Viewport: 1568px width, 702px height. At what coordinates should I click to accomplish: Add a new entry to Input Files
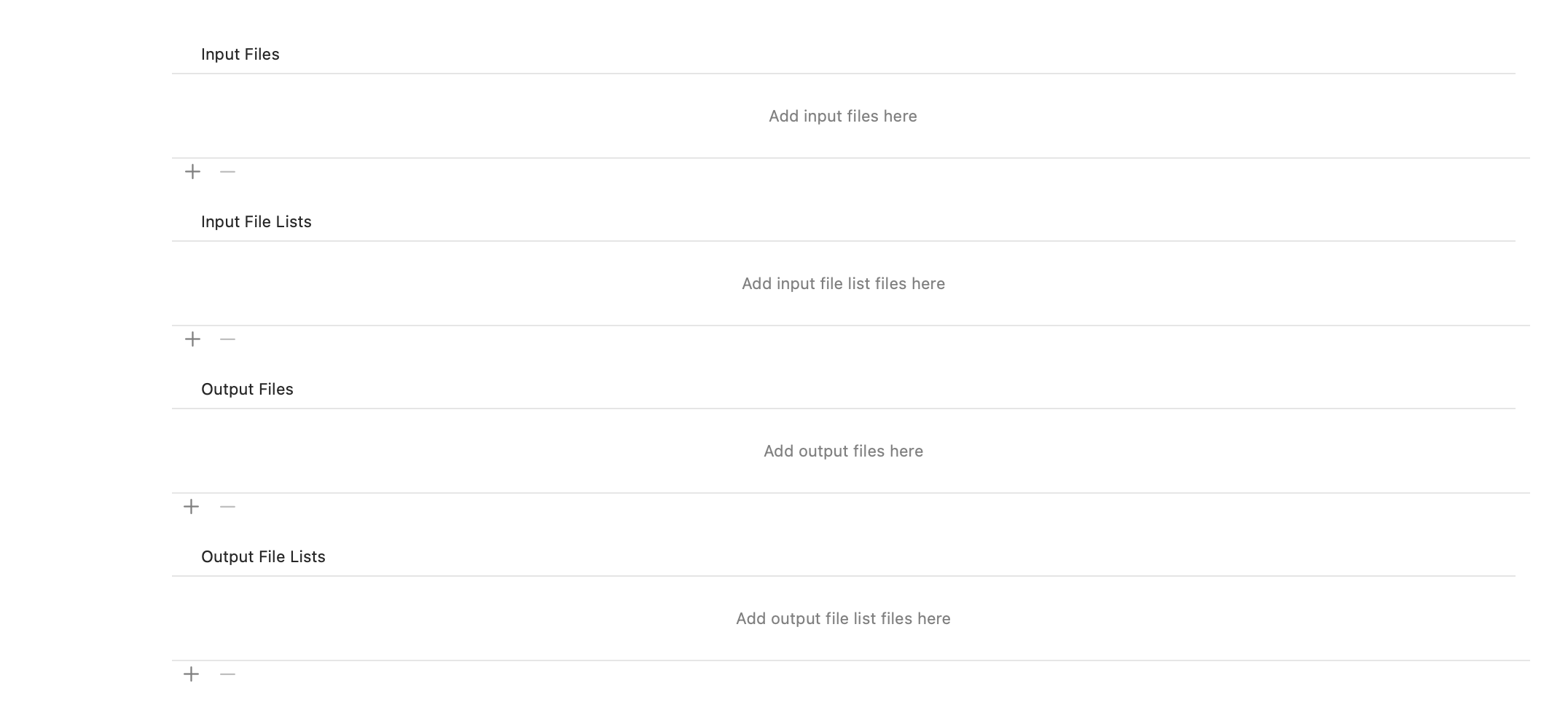(x=192, y=172)
